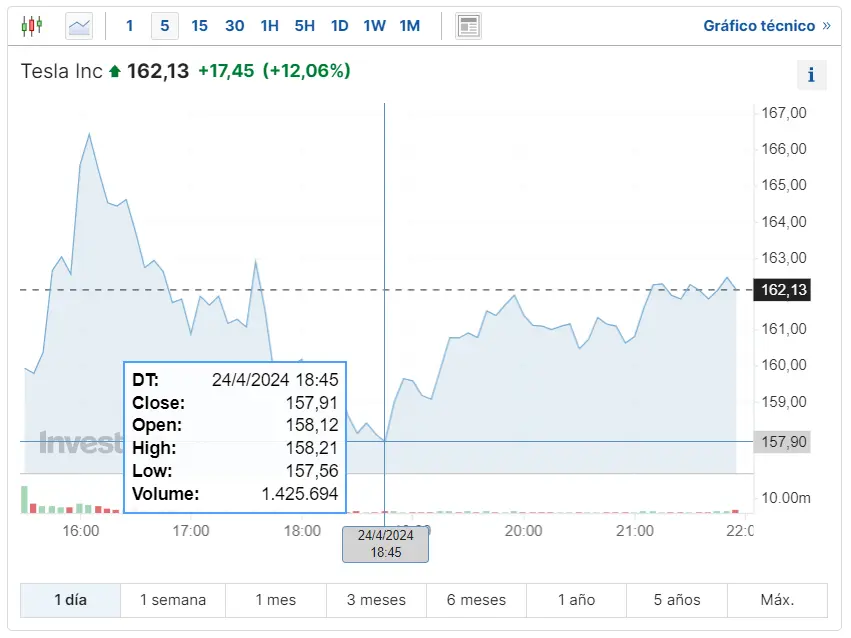Show the 3 meses range
Image resolution: width=851 pixels, height=638 pixels.
point(376,600)
